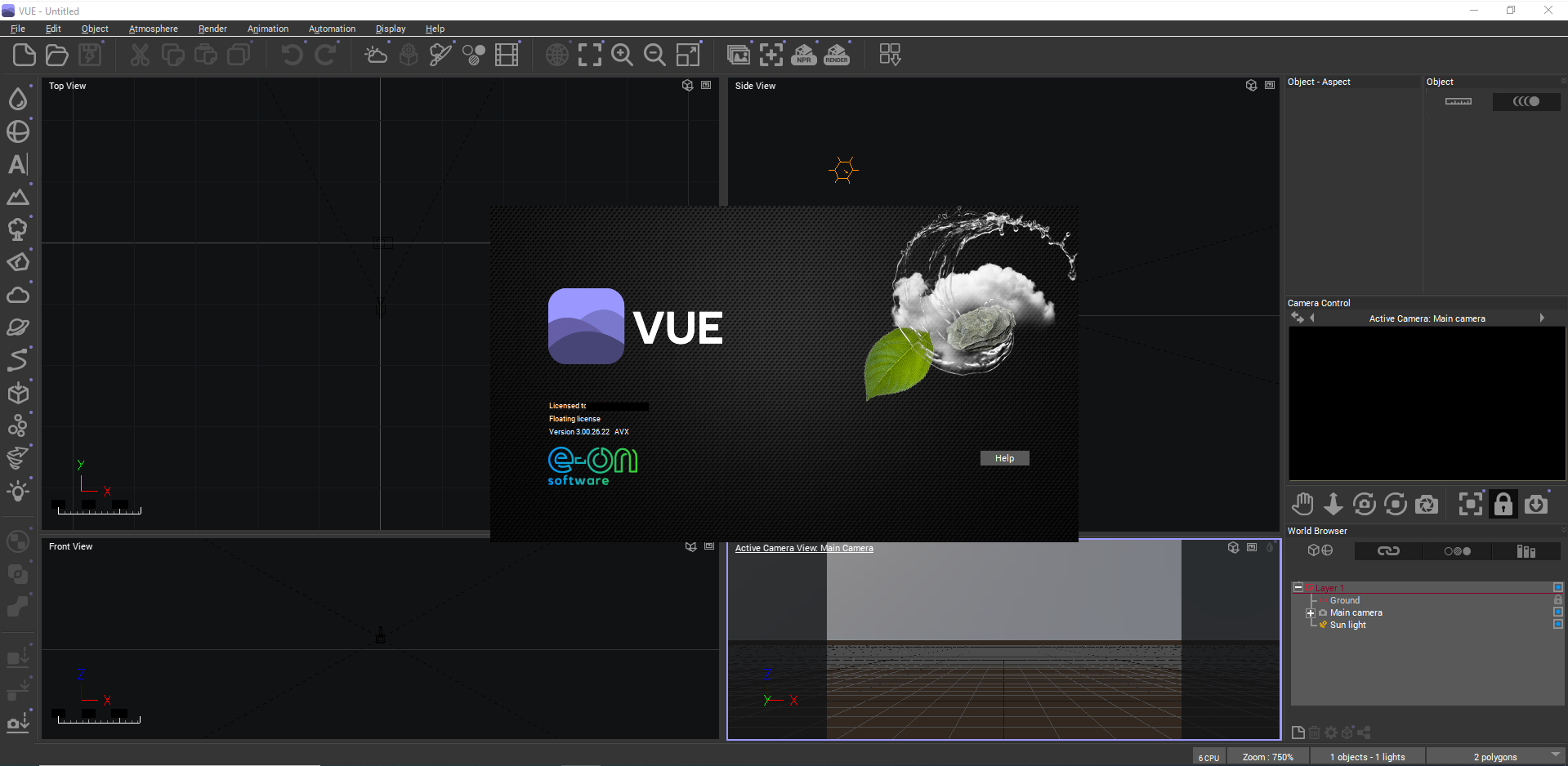Click the Help button on splash screen
The width and height of the screenshot is (1568, 766).
point(1005,458)
